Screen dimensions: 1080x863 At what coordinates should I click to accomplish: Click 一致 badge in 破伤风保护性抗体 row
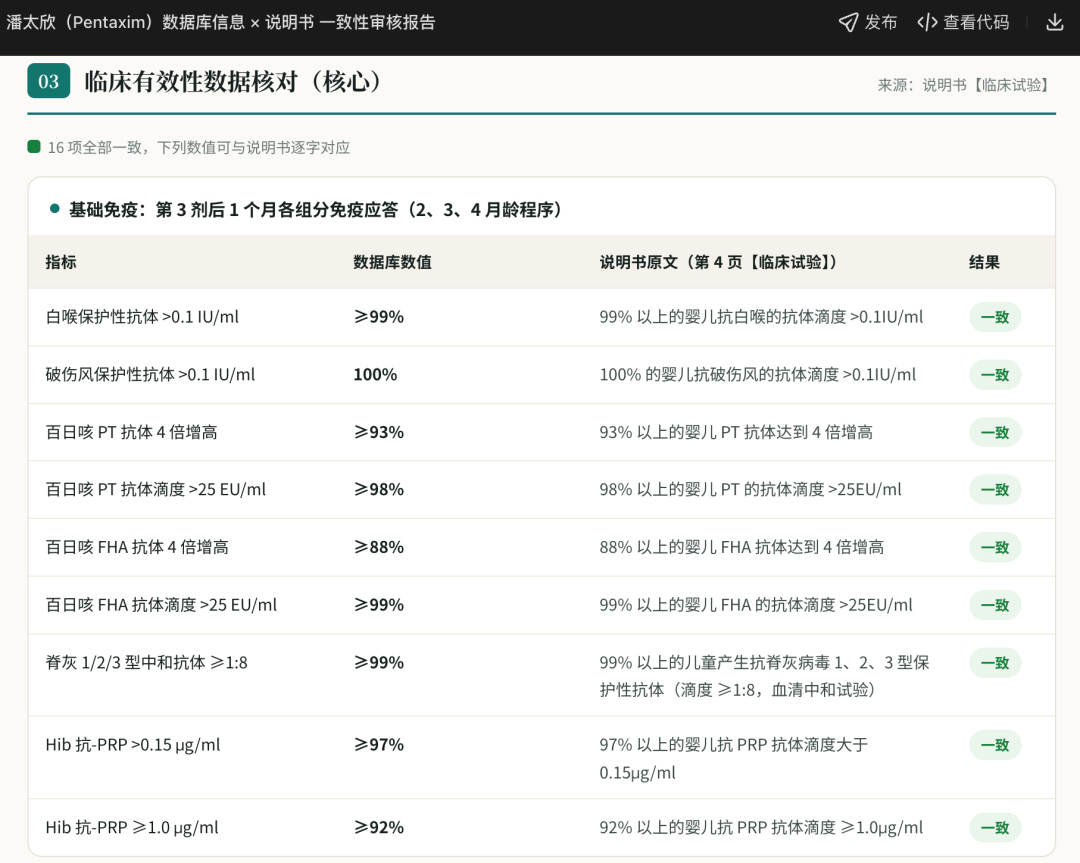click(x=995, y=375)
